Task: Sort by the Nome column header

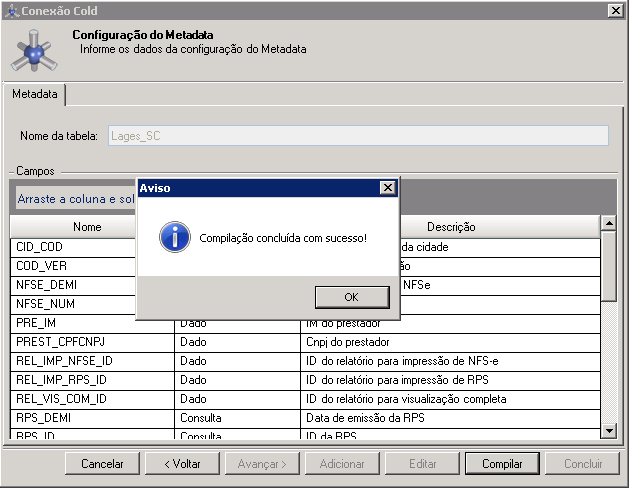Action: pyautogui.click(x=88, y=227)
